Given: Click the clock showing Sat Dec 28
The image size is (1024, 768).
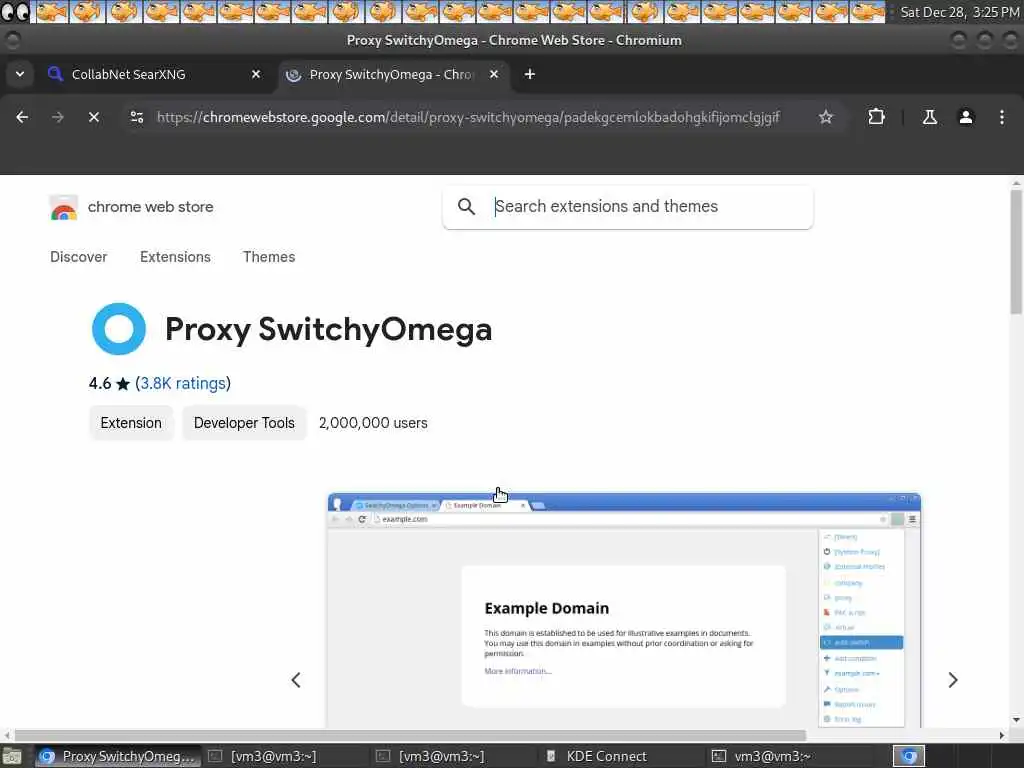Looking at the screenshot, I should (959, 12).
